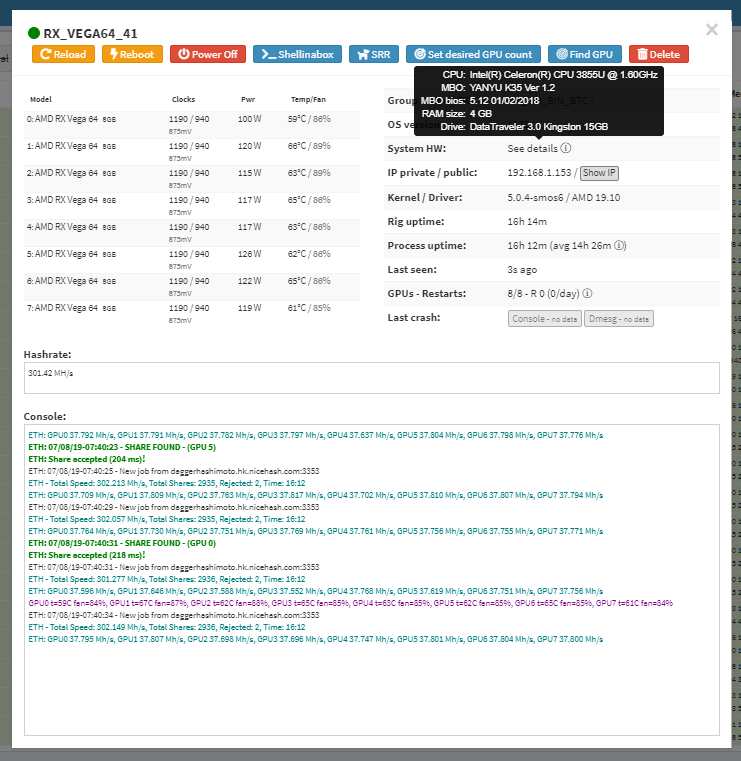Image resolution: width=741 pixels, height=761 pixels.
Task: Click the GPUs Restarts info icon
Action: pos(587,294)
